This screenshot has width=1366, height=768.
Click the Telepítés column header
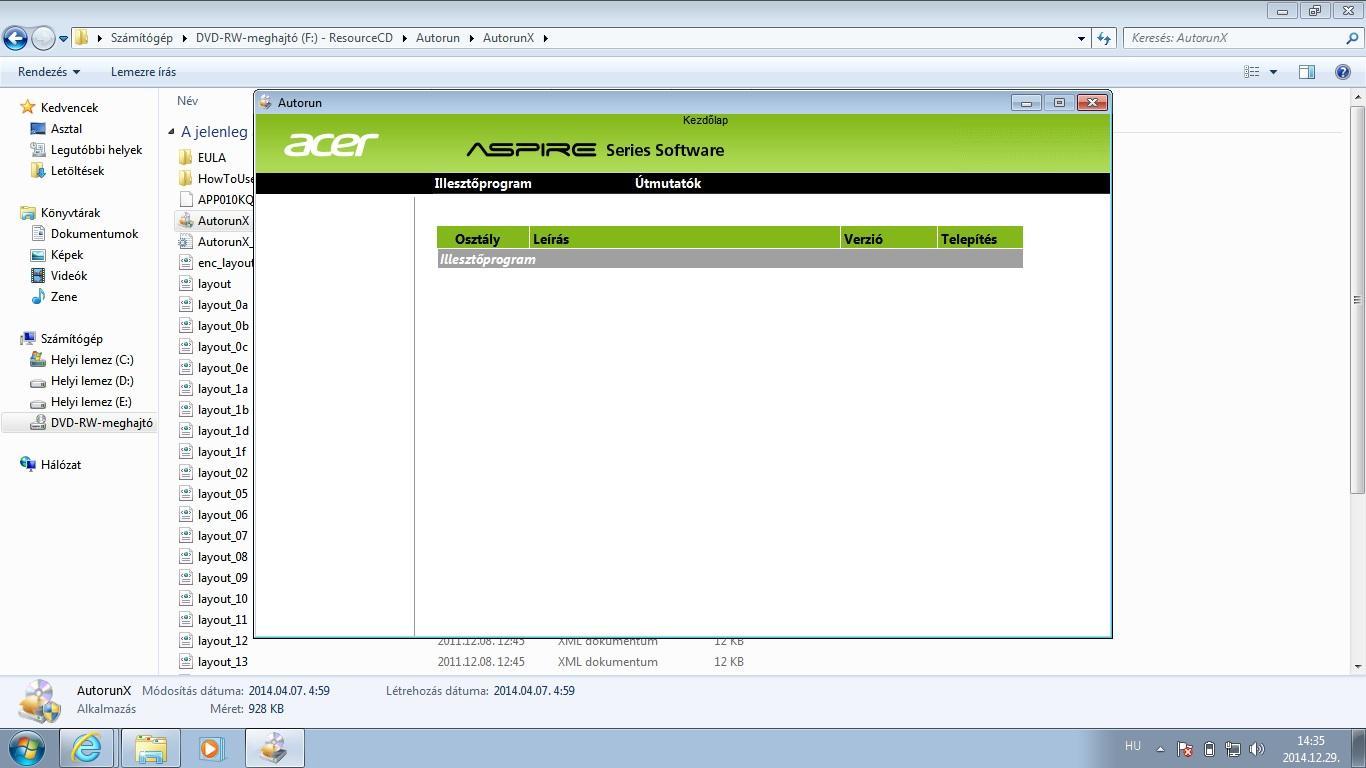pos(980,238)
